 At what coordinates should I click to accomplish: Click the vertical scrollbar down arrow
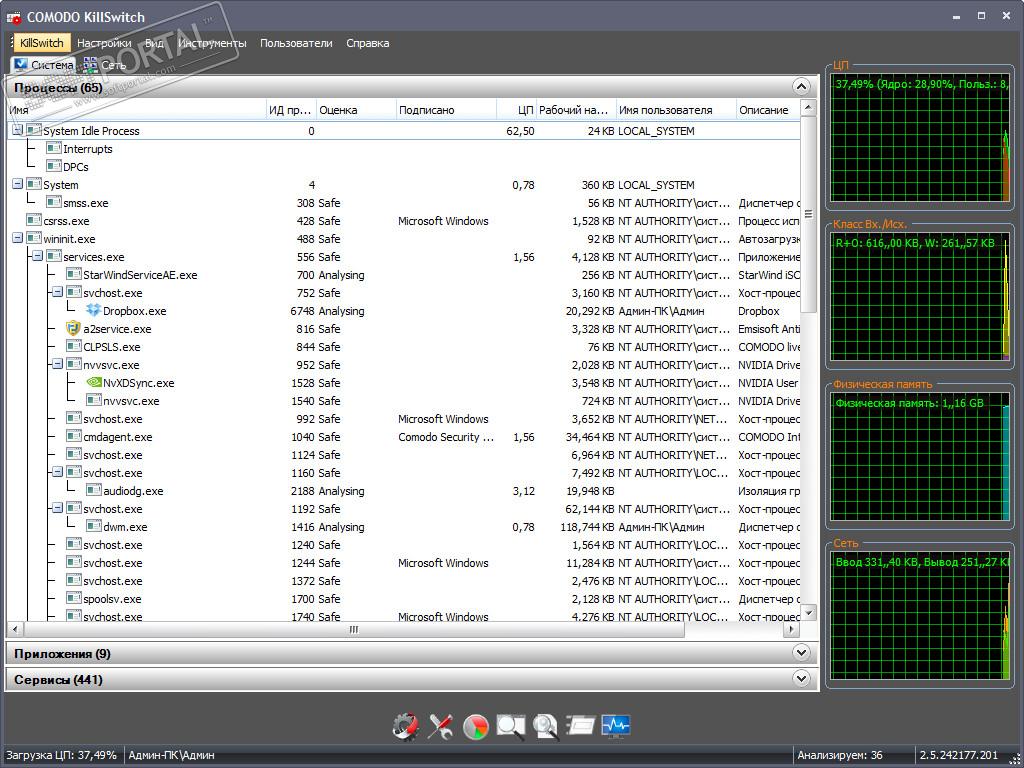808,613
